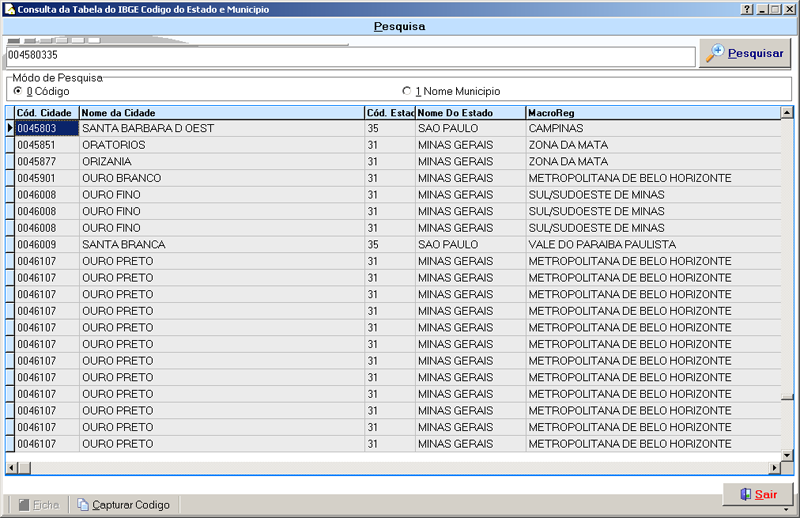Select the ORATORIOS row
800x518 pixels.
click(x=220, y=145)
